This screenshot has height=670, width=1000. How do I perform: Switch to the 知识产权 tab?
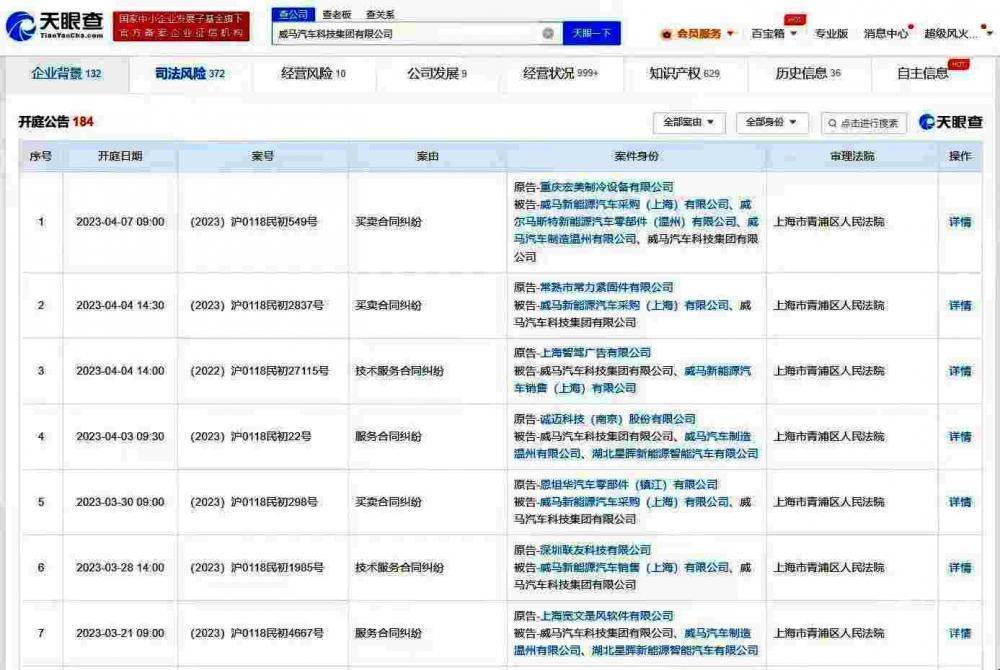pyautogui.click(x=684, y=73)
